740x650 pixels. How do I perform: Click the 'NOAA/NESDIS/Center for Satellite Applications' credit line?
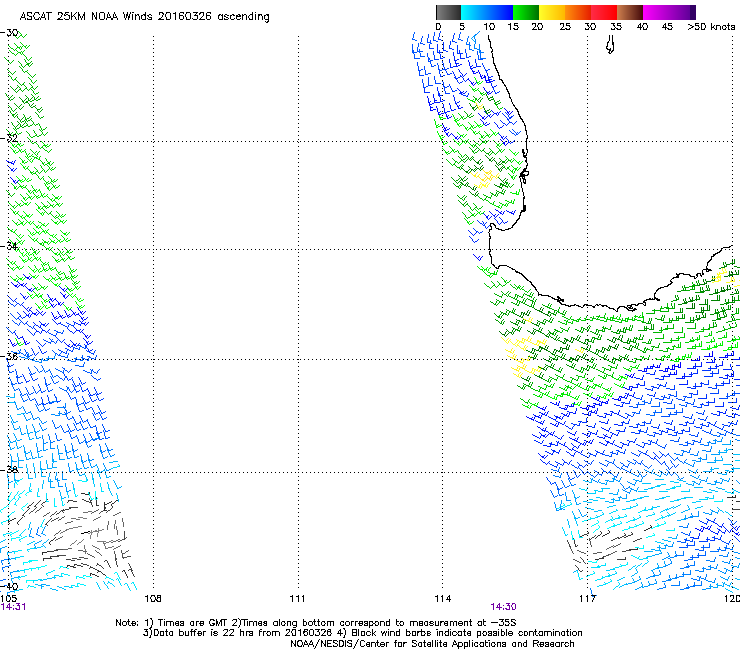coord(432,644)
